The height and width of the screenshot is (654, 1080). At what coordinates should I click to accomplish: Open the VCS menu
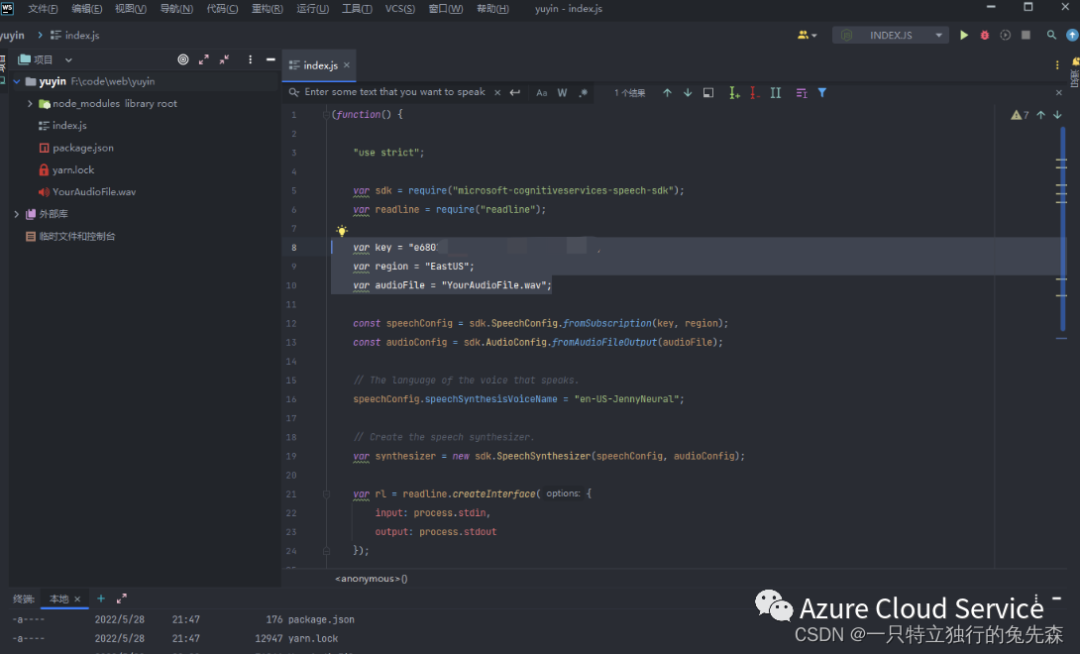(399, 8)
